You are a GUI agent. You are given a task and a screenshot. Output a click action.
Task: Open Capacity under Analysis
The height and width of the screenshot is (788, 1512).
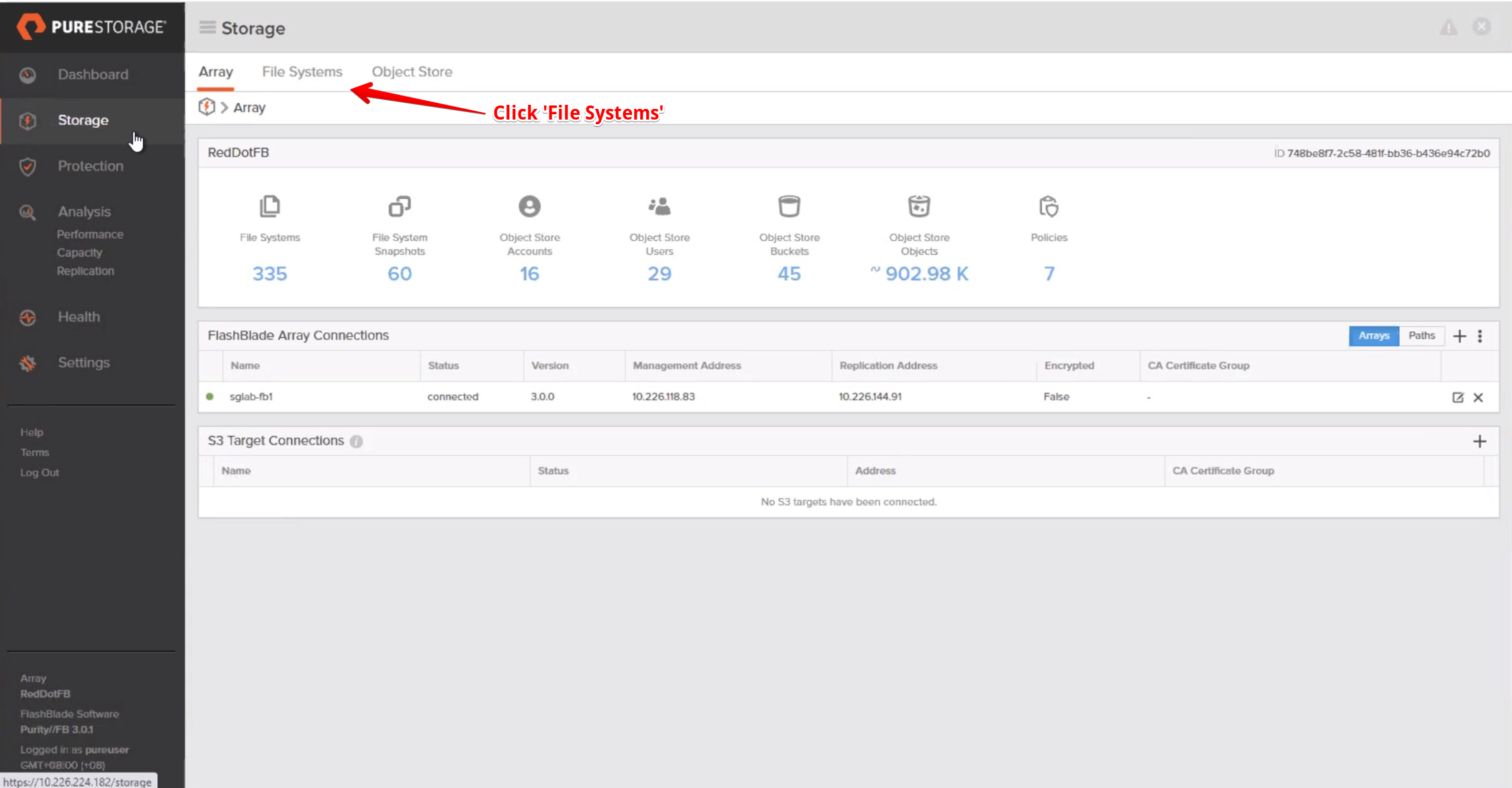tap(79, 253)
